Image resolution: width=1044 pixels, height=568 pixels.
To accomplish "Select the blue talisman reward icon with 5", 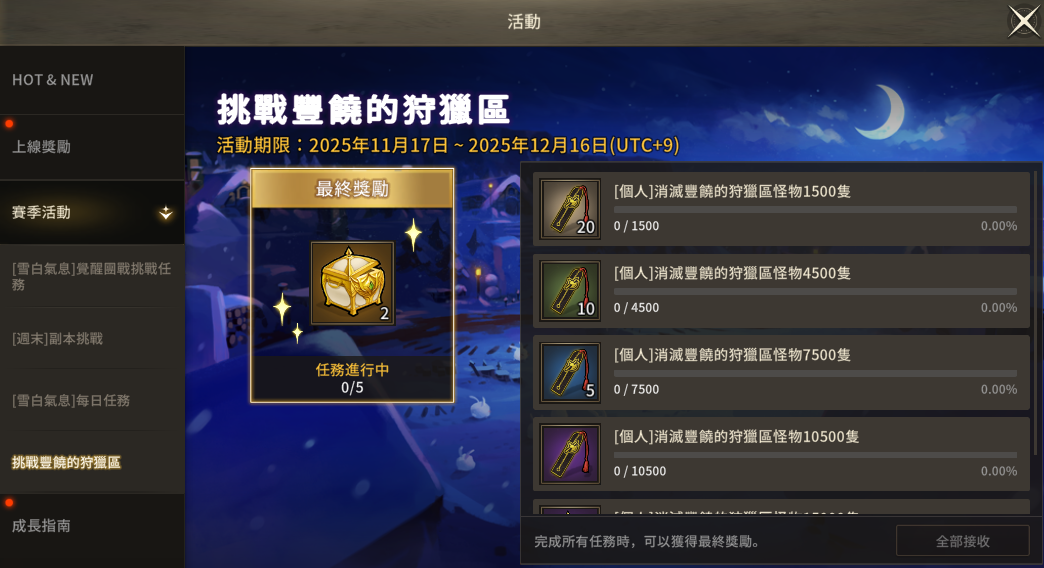I will click(x=570, y=373).
